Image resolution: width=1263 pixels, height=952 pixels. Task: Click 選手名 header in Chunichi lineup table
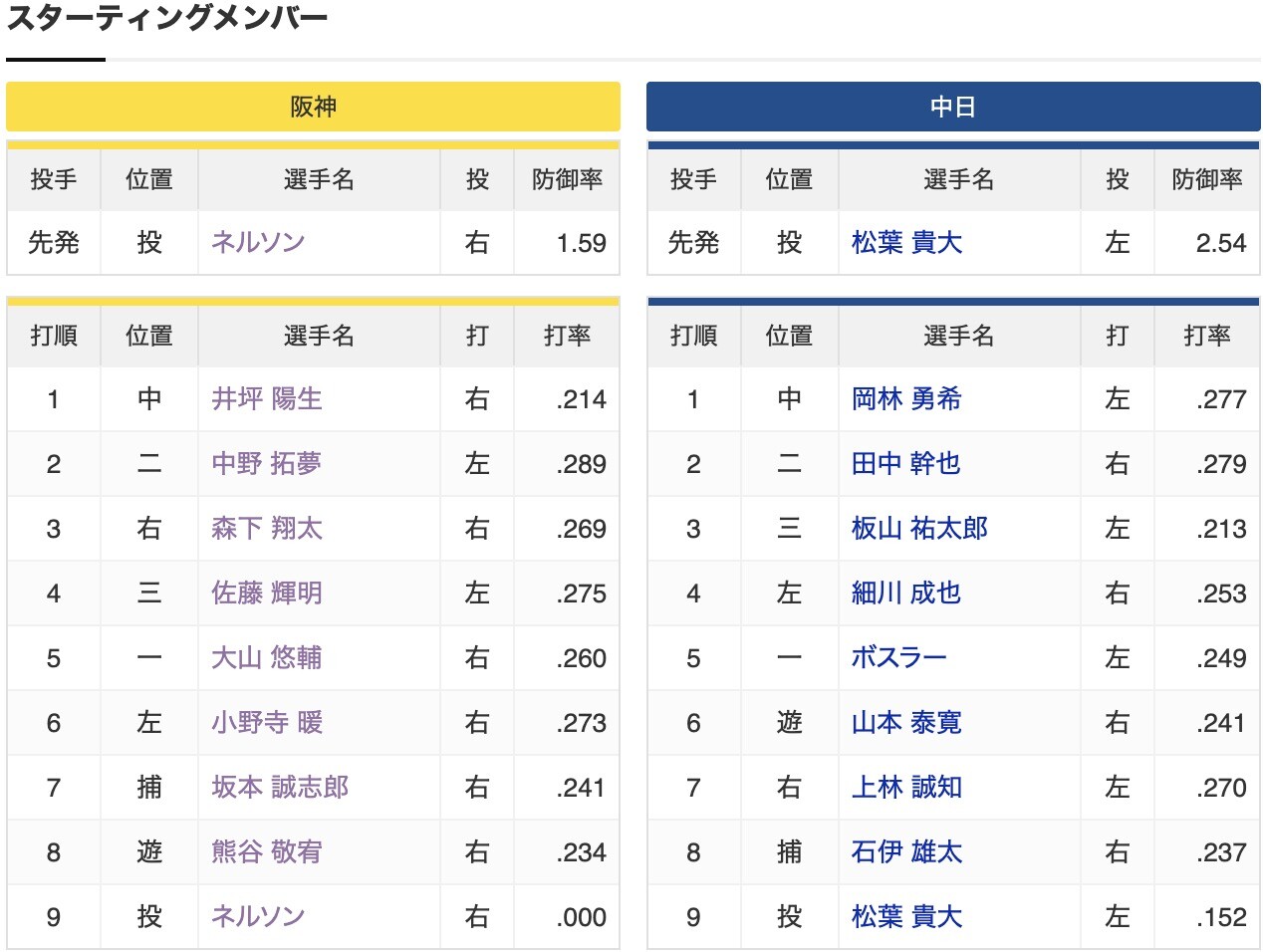point(958,336)
